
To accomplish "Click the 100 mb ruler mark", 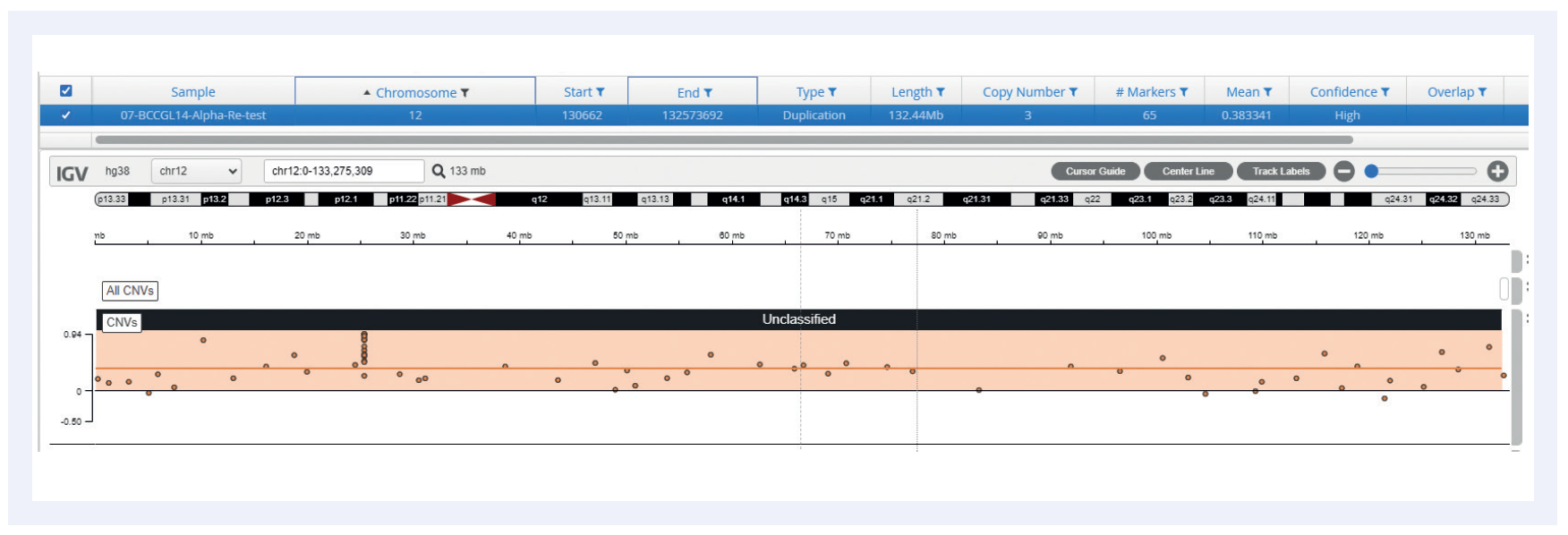I will pyautogui.click(x=1155, y=235).
